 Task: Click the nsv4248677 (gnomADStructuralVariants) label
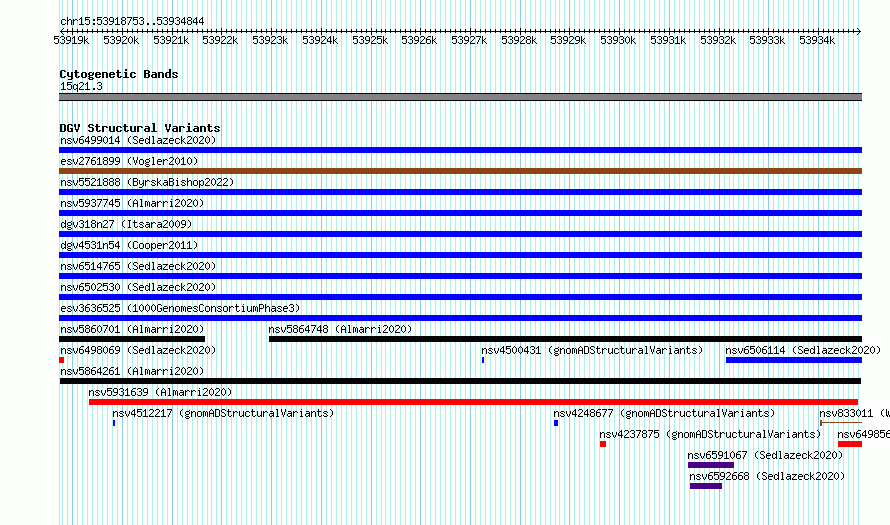coord(664,413)
